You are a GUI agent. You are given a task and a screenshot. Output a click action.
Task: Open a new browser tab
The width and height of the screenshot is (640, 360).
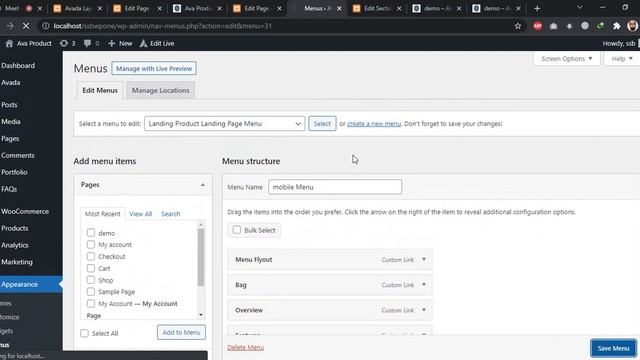click(x=537, y=8)
